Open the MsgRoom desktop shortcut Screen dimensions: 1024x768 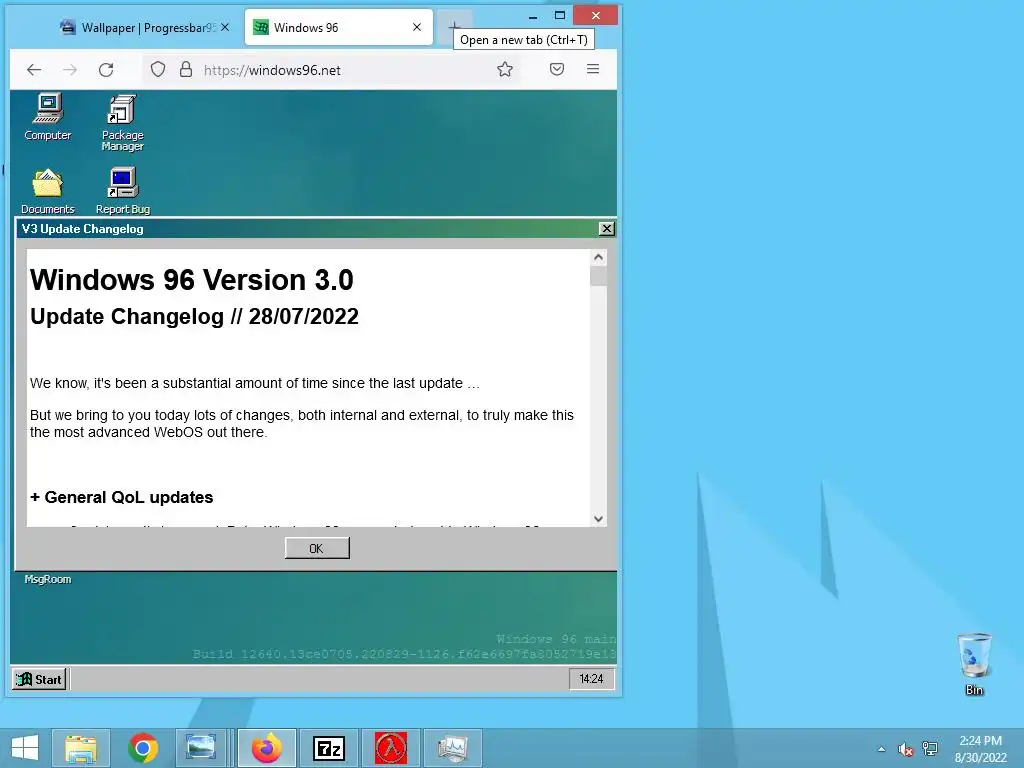[x=48, y=579]
